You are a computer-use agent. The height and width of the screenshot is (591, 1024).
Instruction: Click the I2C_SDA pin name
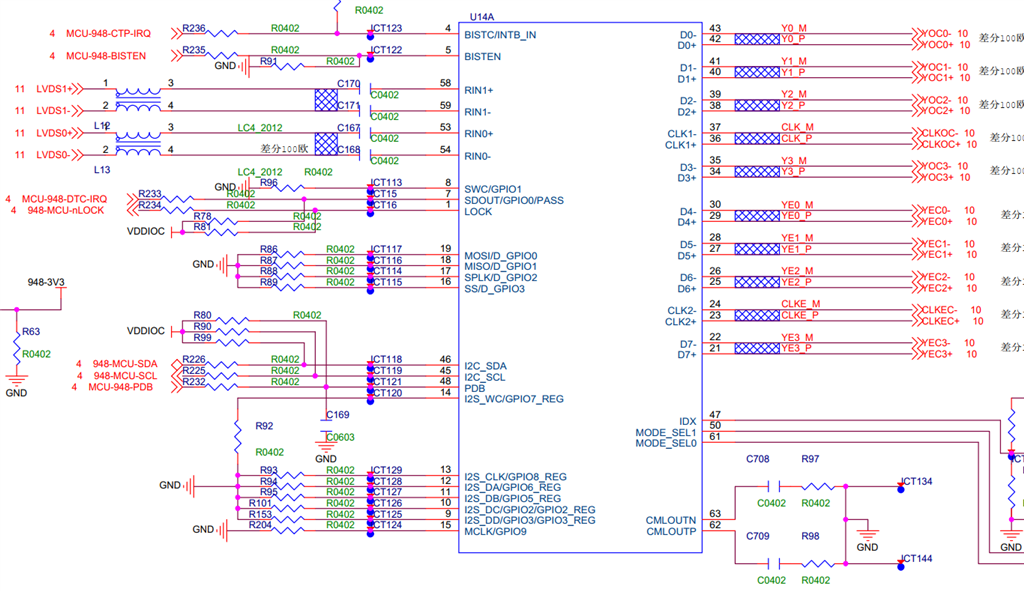coord(485,366)
